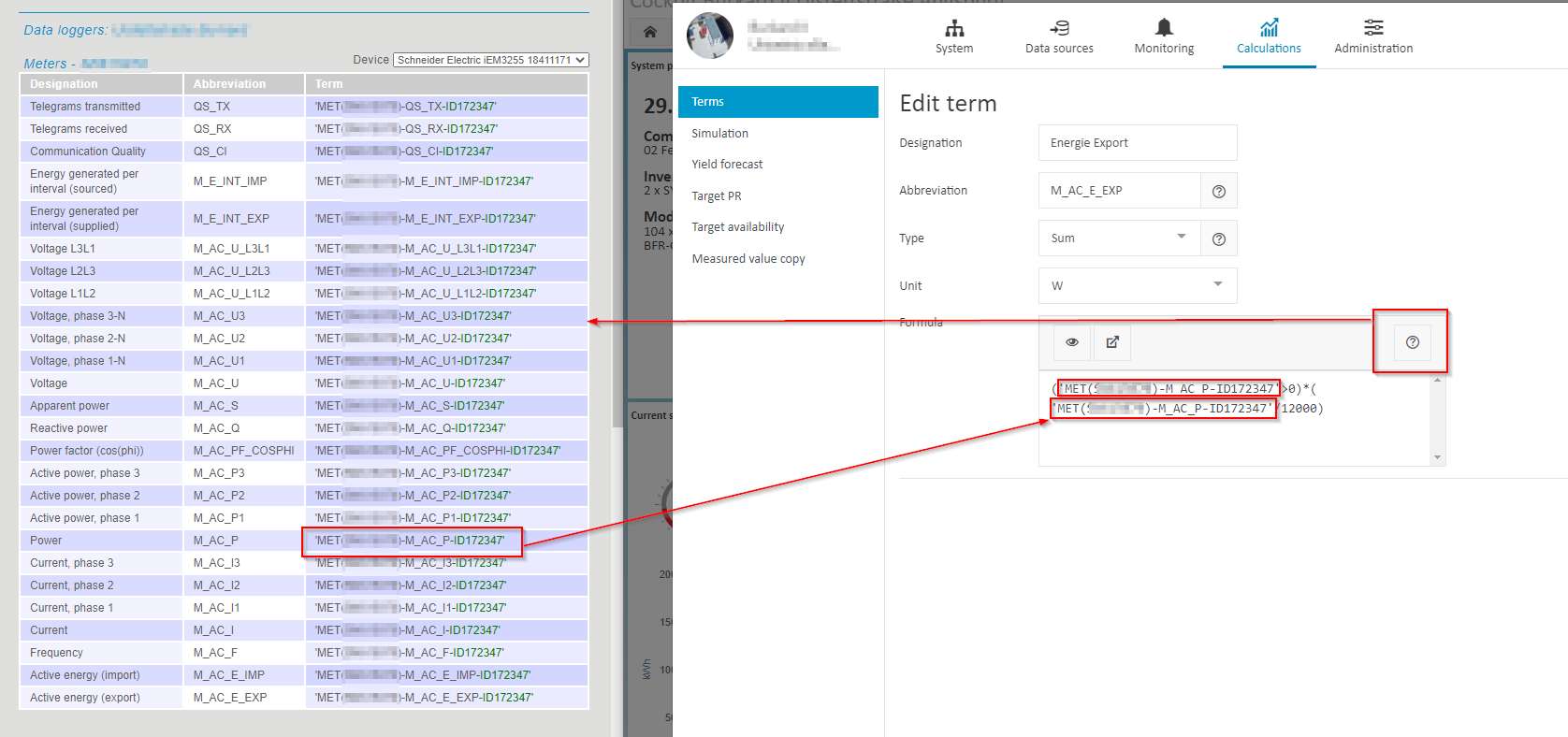Screen dimensions: 1568x737
Task: Open the Data loggers link
Action: (65, 30)
